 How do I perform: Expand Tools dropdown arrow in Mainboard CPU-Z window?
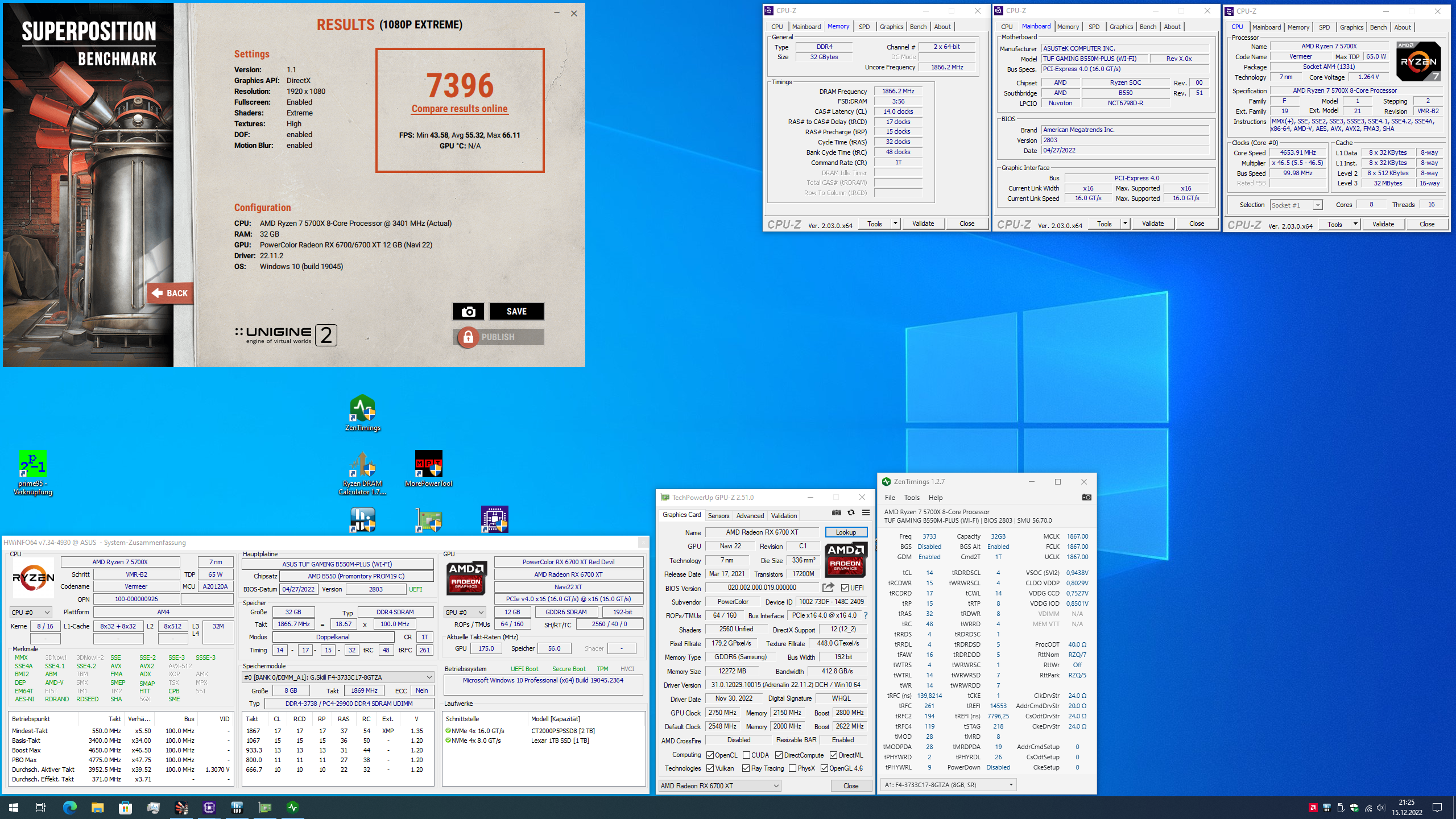pyautogui.click(x=1125, y=224)
